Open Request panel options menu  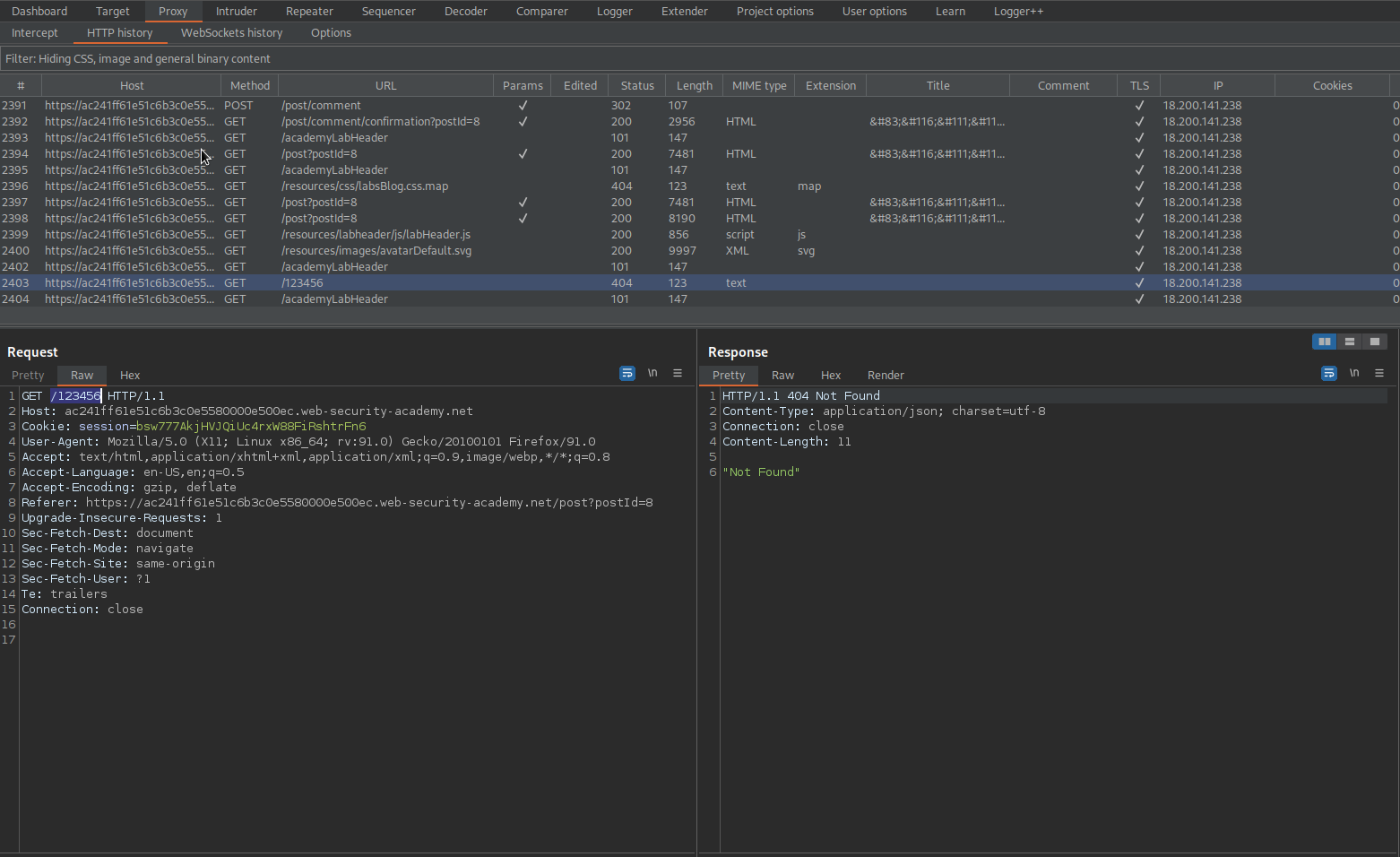[678, 373]
